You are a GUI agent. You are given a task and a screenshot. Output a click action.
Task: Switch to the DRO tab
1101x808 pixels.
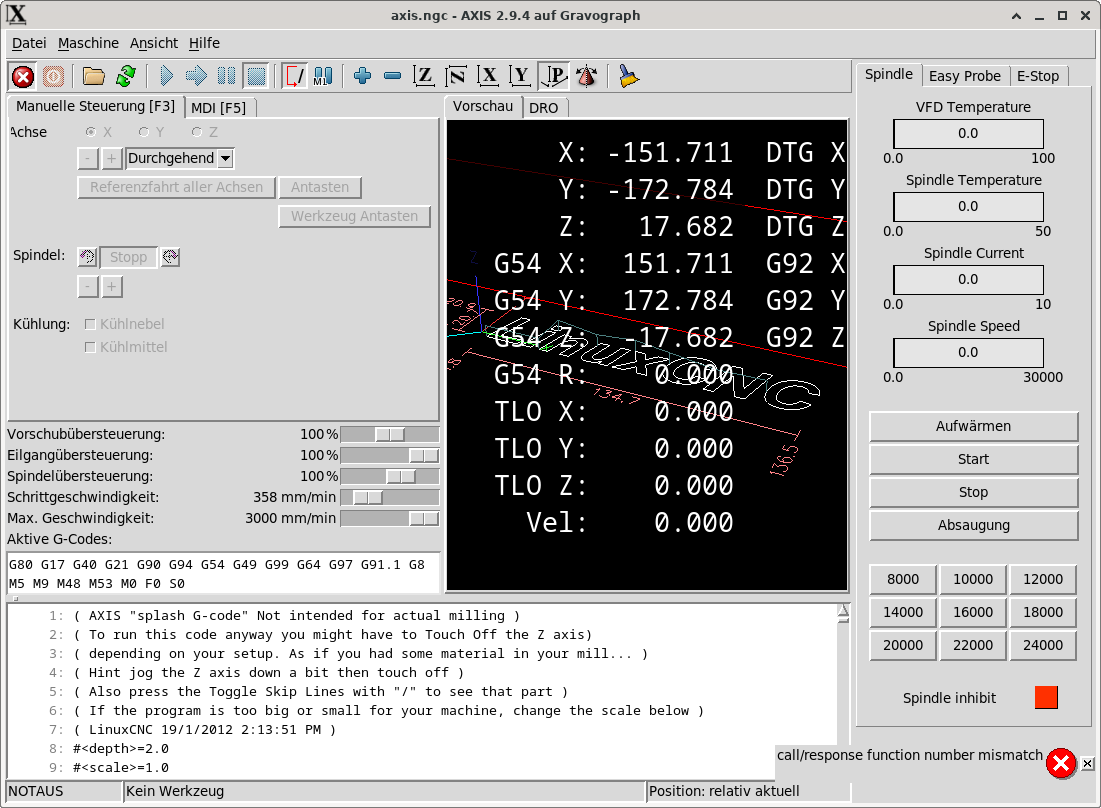click(x=544, y=108)
